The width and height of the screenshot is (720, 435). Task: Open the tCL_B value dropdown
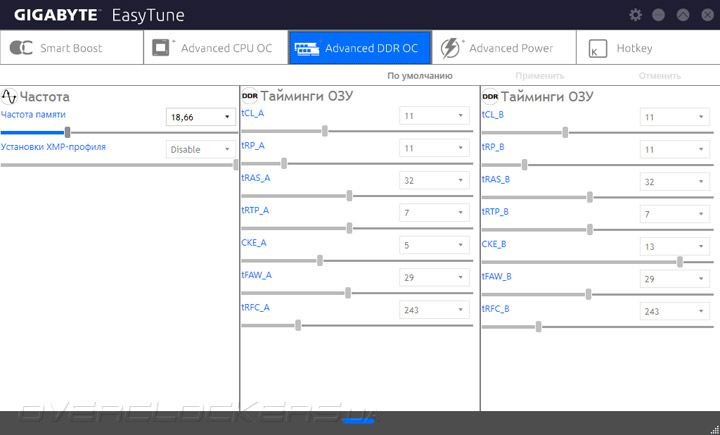click(675, 117)
